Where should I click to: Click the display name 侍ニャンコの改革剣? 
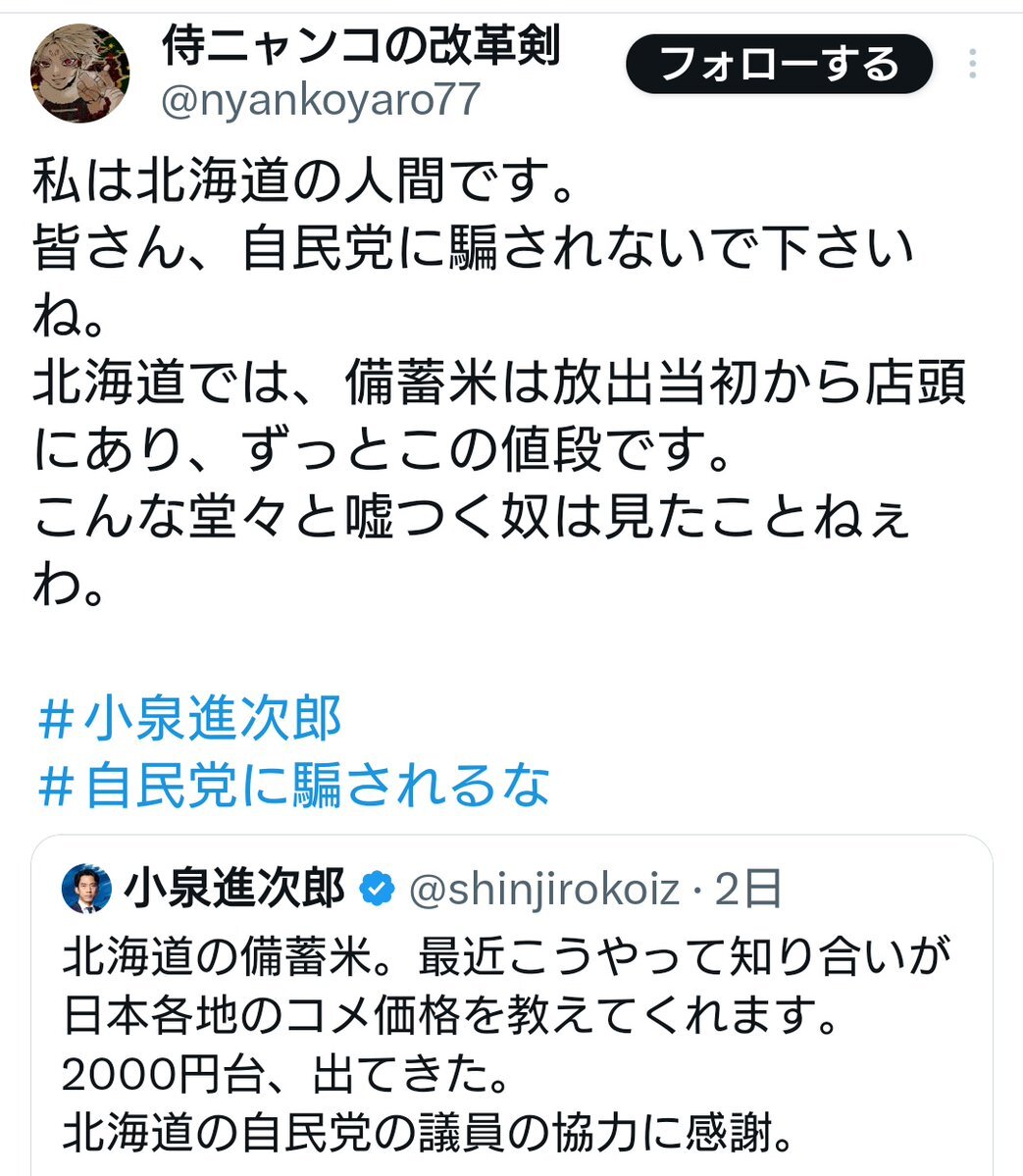tap(362, 46)
